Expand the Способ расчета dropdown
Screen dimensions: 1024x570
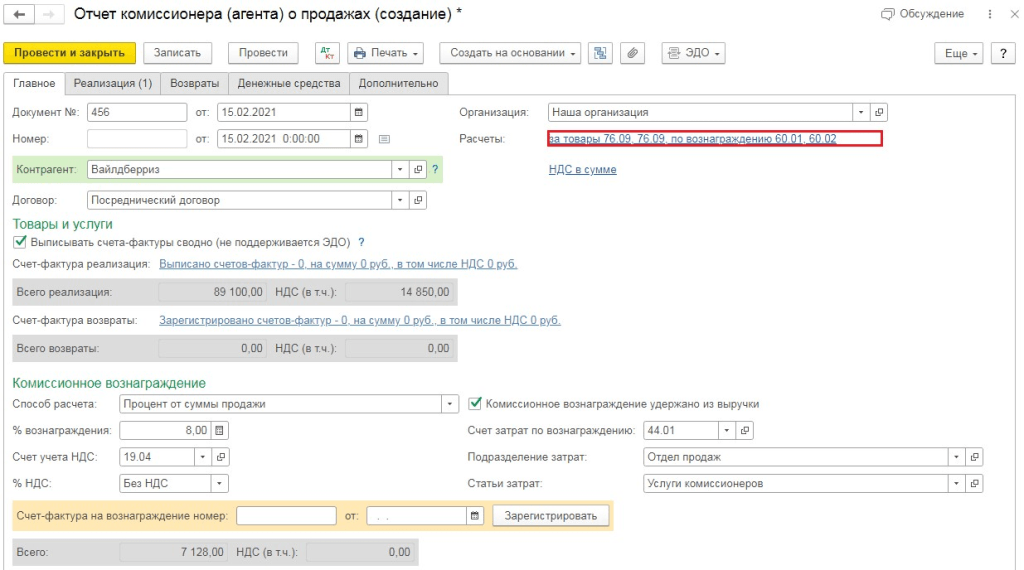click(449, 404)
